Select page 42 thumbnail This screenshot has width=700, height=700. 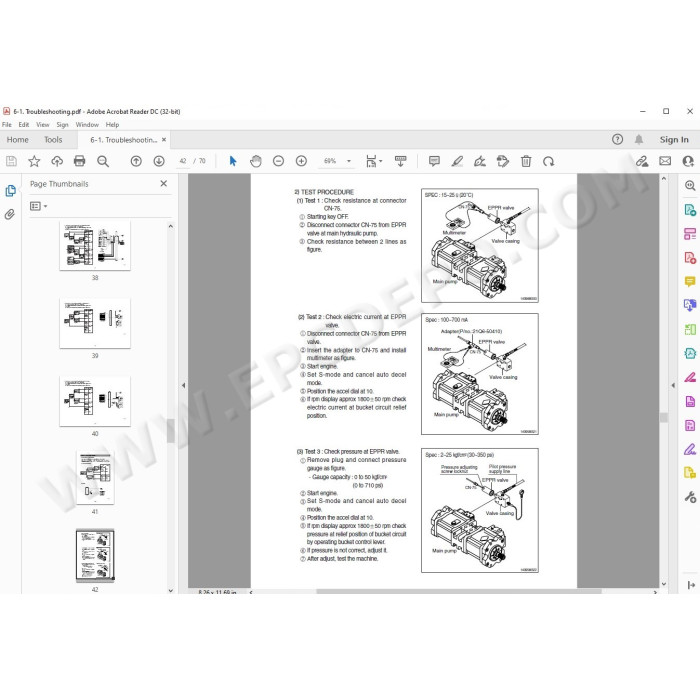tap(95, 556)
